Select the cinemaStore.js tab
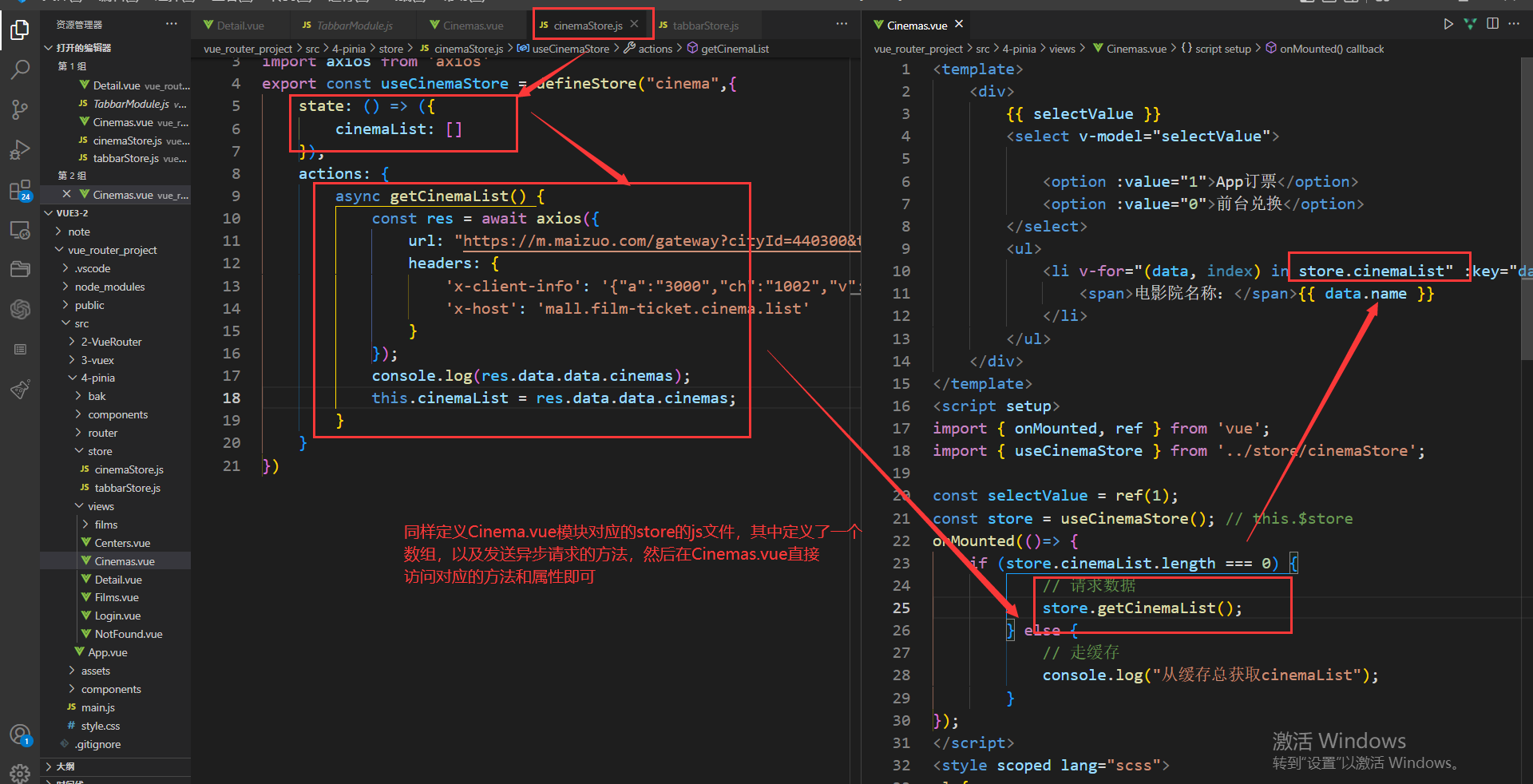 (588, 26)
